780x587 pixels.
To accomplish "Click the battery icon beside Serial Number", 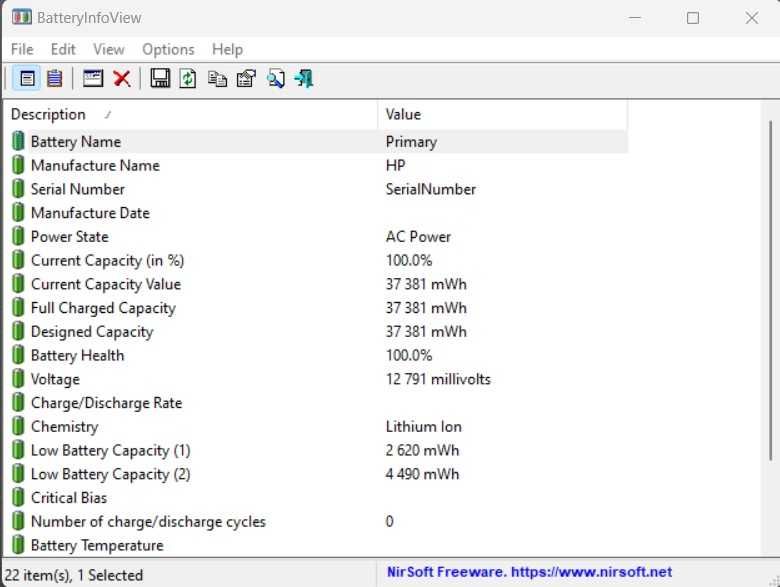I will pyautogui.click(x=18, y=189).
